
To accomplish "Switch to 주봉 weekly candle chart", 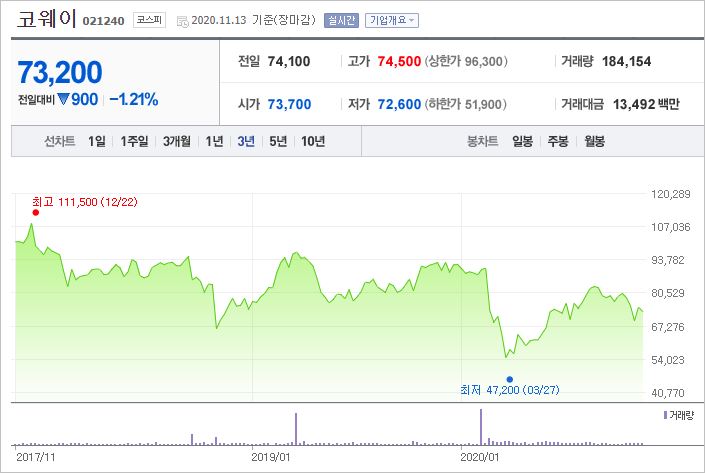I will (x=558, y=141).
